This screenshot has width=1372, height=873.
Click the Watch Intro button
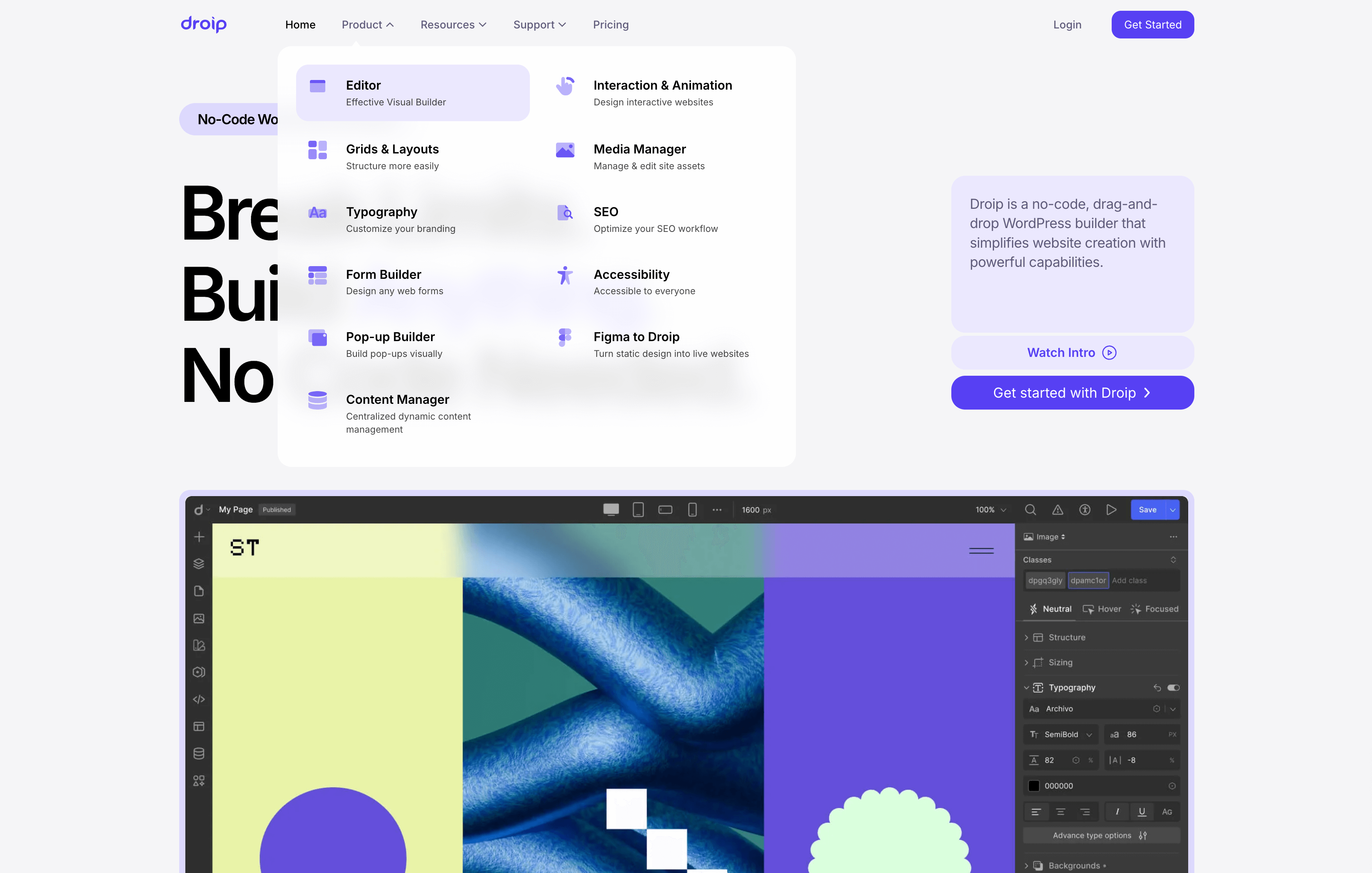pyautogui.click(x=1072, y=352)
